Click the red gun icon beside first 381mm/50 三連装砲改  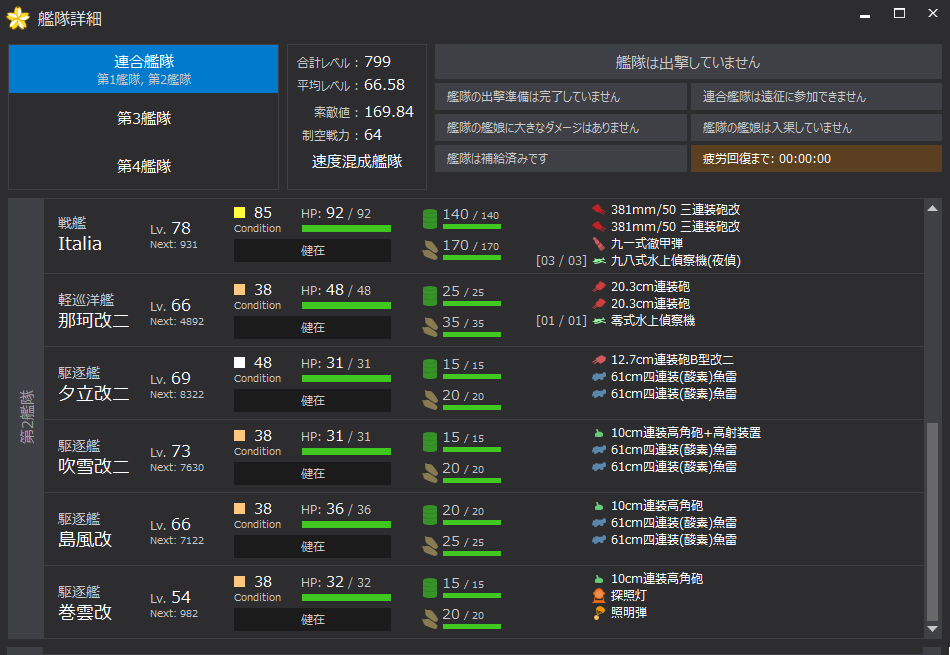[x=598, y=210]
